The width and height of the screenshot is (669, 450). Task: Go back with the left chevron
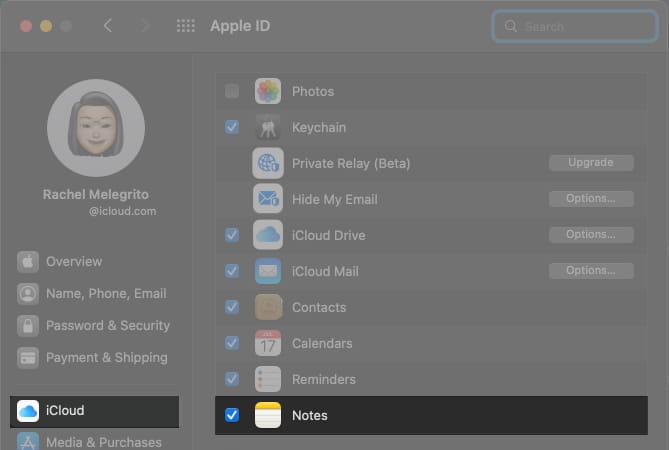(x=108, y=26)
